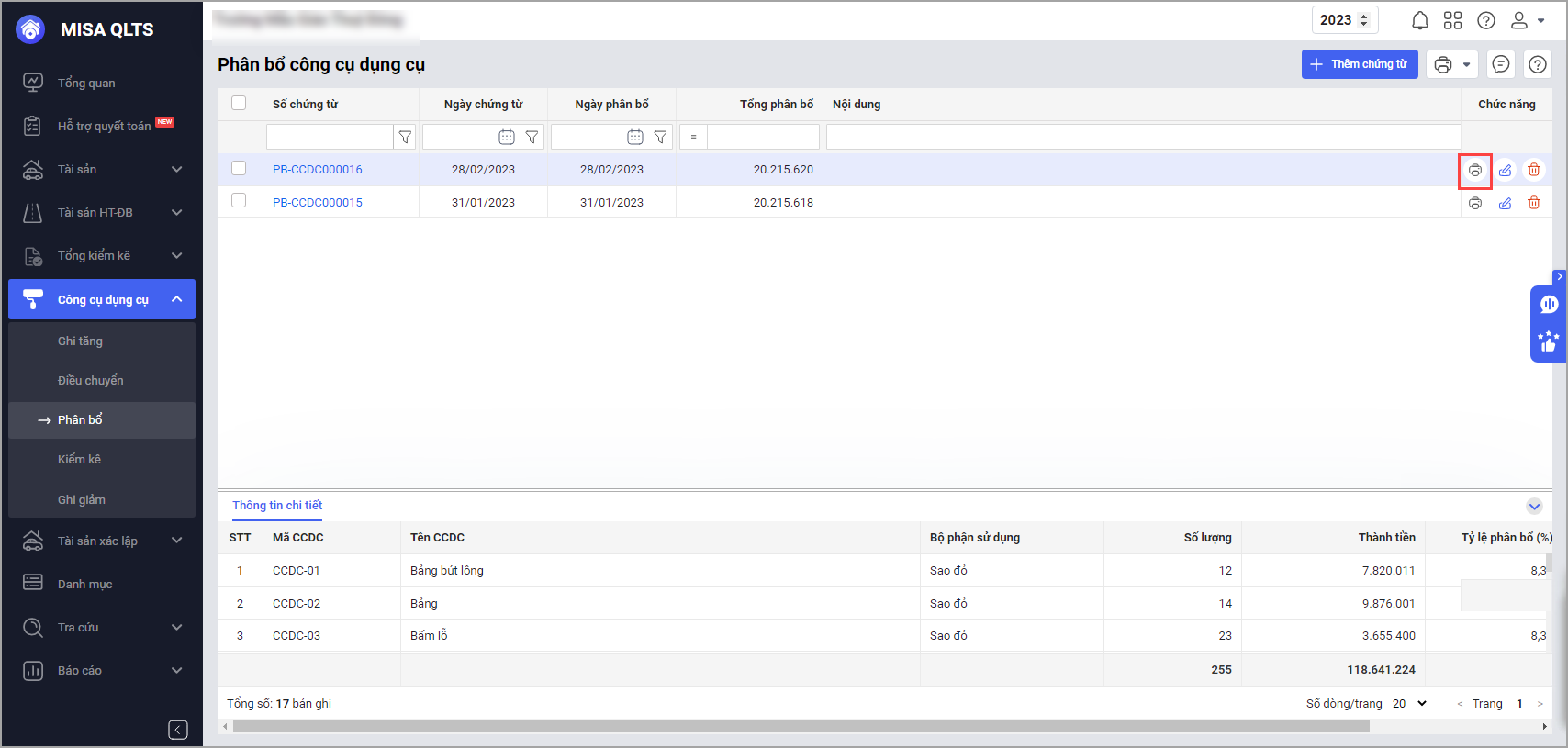Open voucher link PB-CCDC000015
1568x748 pixels.
point(318,202)
